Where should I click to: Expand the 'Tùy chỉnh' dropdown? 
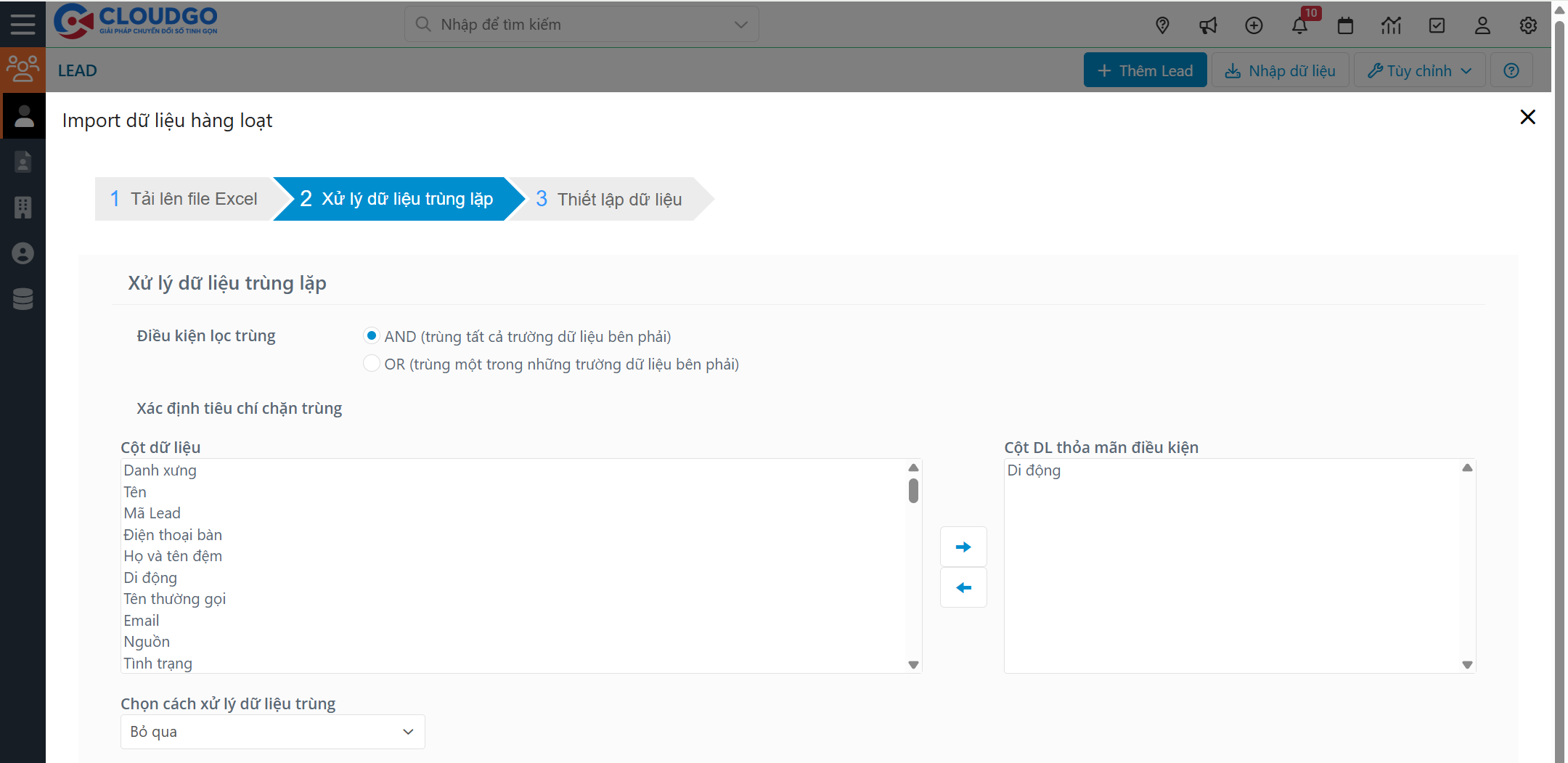click(1418, 70)
